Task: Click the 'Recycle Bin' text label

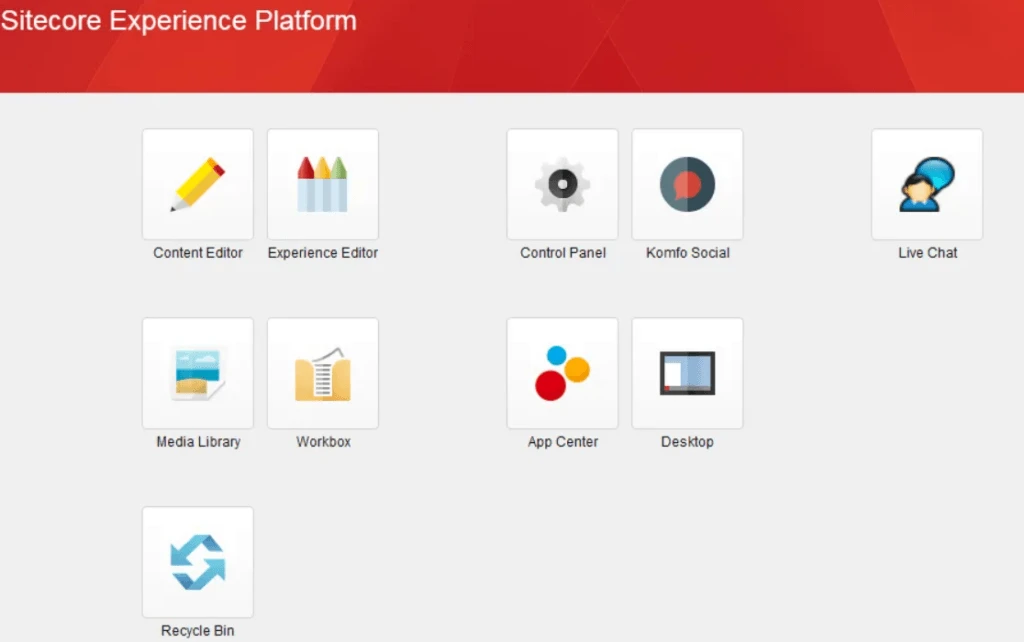Action: [198, 631]
